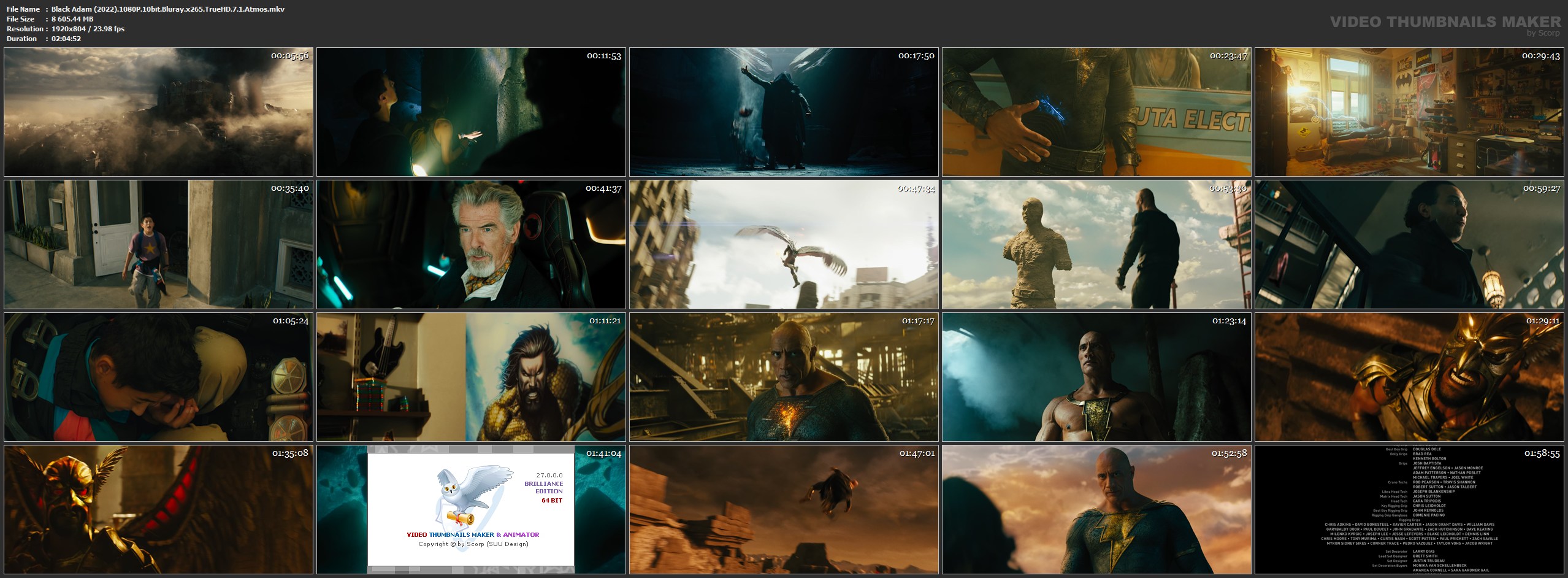1568x578 pixels.
Task: Open the bedroom thumbnail at 00:29:43
Action: (1409, 112)
